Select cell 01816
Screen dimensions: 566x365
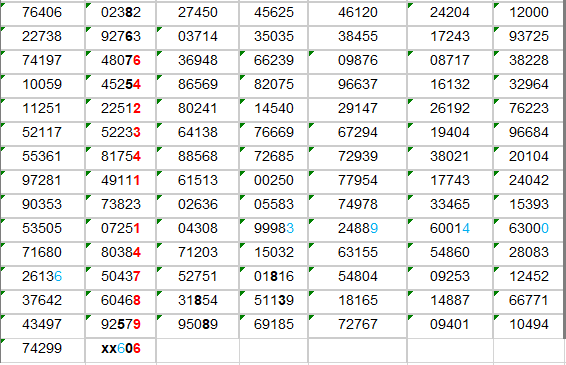[x=274, y=277]
